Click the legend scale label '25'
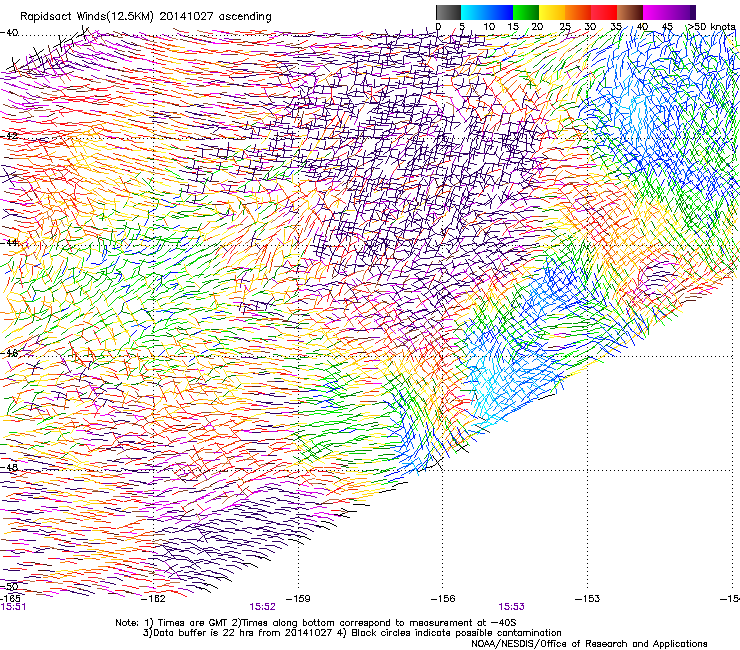Image resolution: width=740 pixels, height=650 pixels. click(565, 27)
